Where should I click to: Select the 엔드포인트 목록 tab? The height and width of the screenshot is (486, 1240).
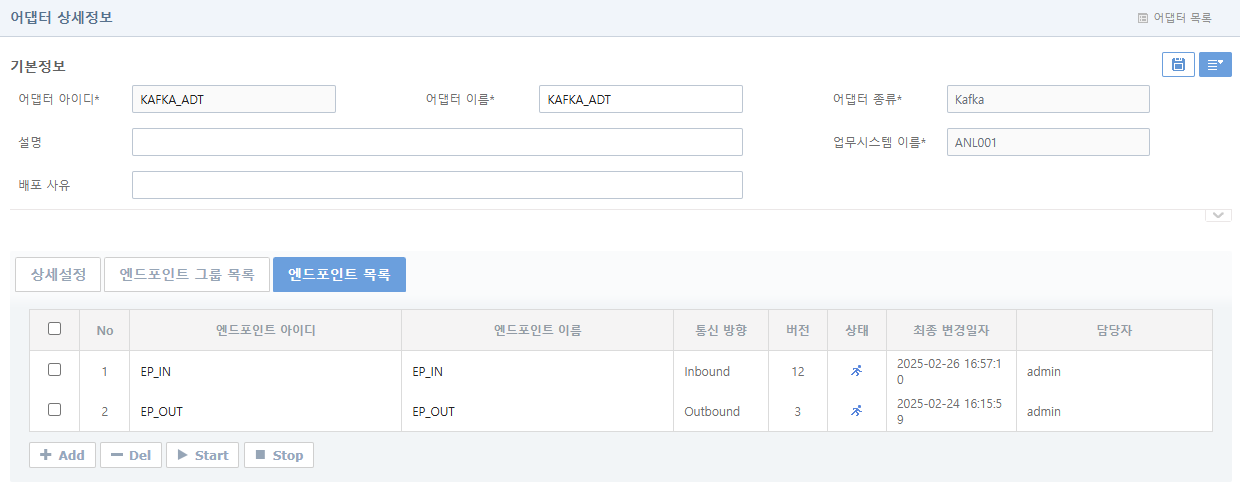tap(339, 274)
